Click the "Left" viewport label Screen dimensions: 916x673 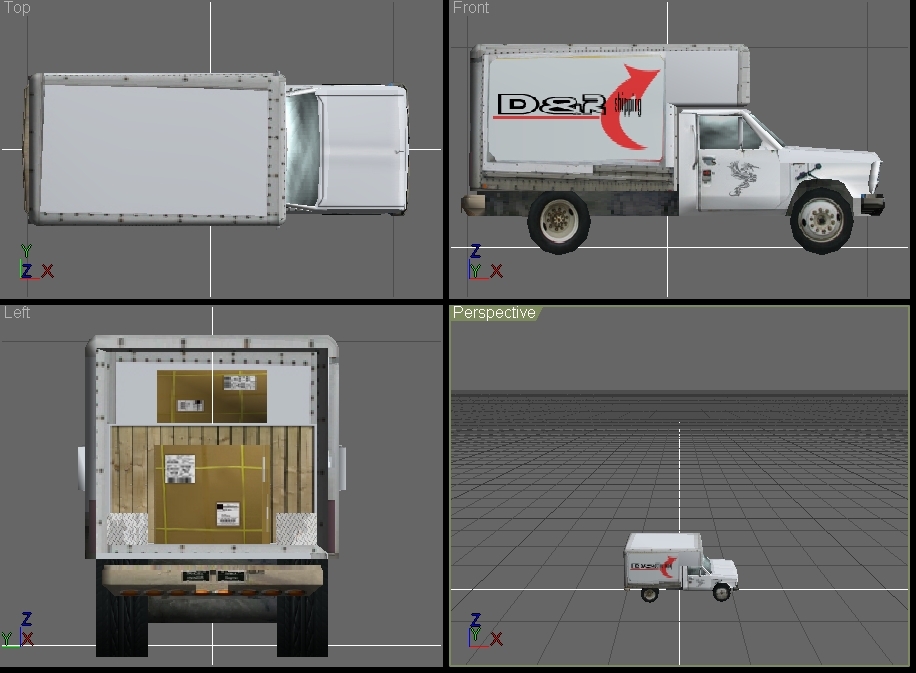click(x=17, y=313)
